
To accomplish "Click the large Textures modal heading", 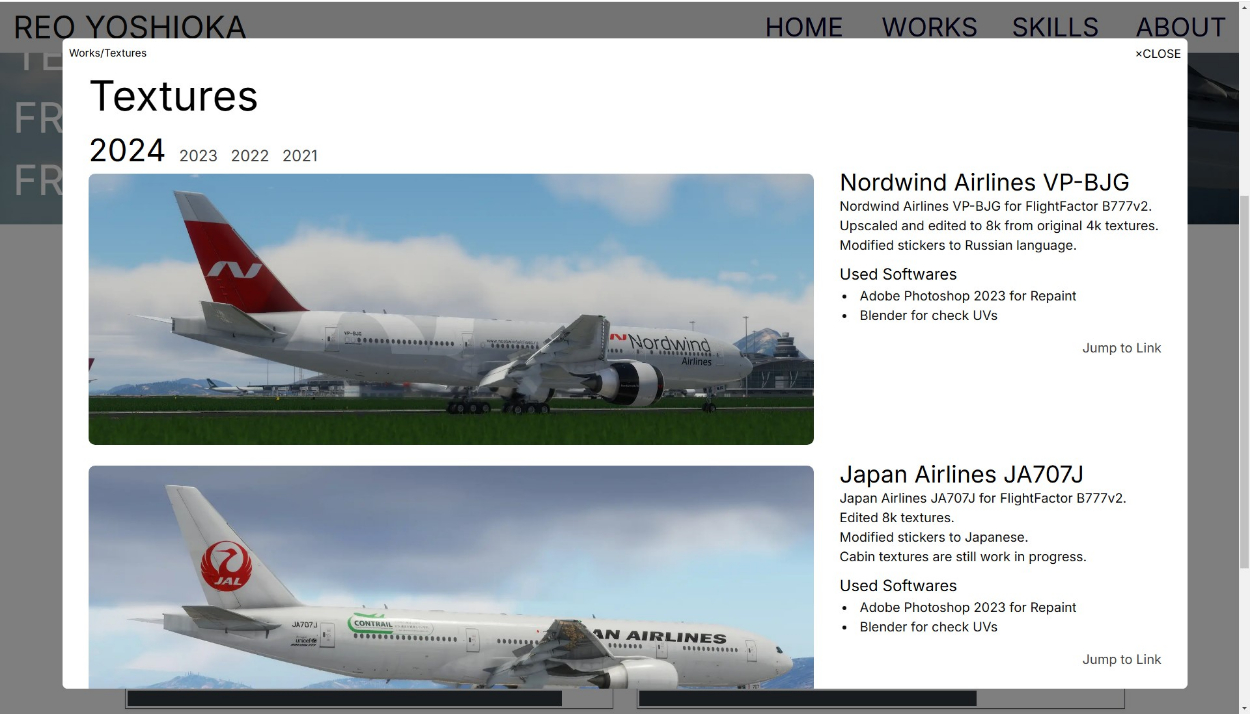I will pyautogui.click(x=174, y=96).
